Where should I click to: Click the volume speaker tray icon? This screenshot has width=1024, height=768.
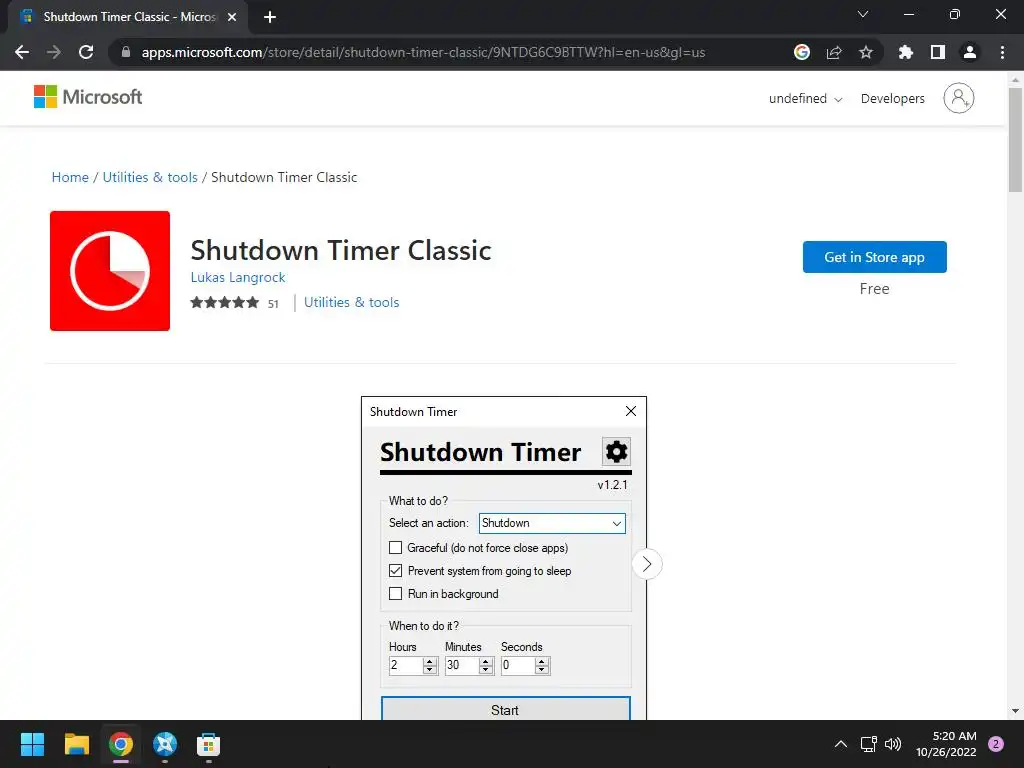(893, 744)
